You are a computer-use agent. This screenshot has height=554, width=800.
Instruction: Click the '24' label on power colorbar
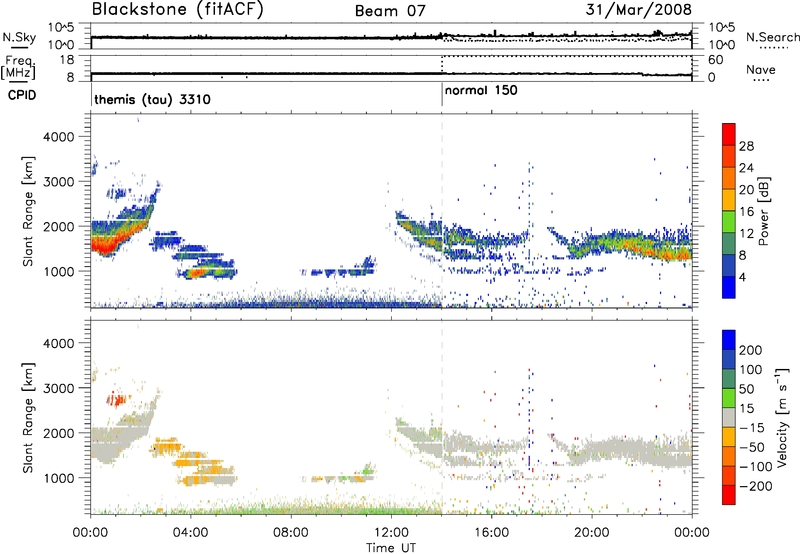[x=746, y=168]
